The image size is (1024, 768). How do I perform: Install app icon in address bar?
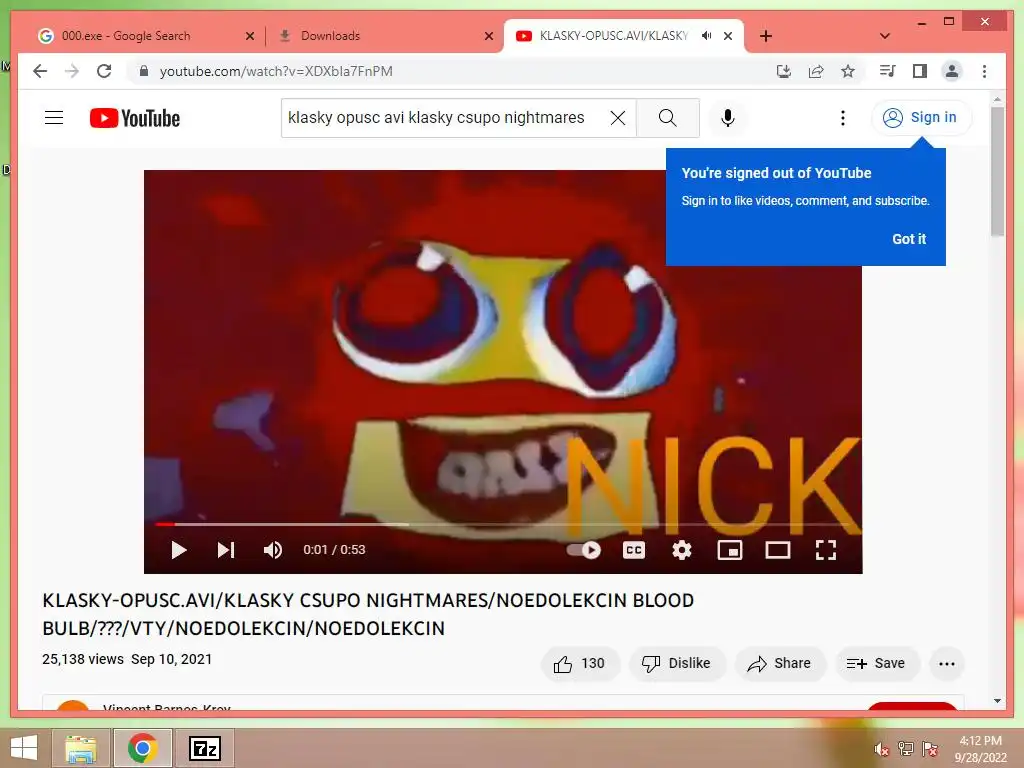coord(784,71)
